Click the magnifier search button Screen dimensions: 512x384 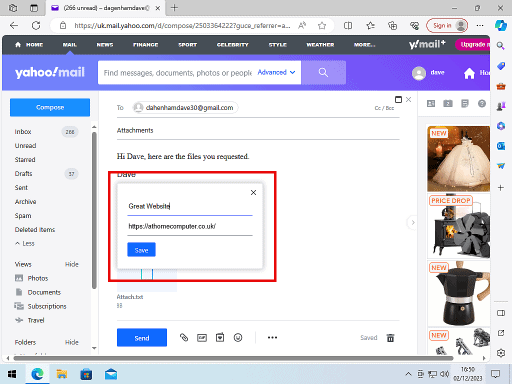click(x=323, y=72)
